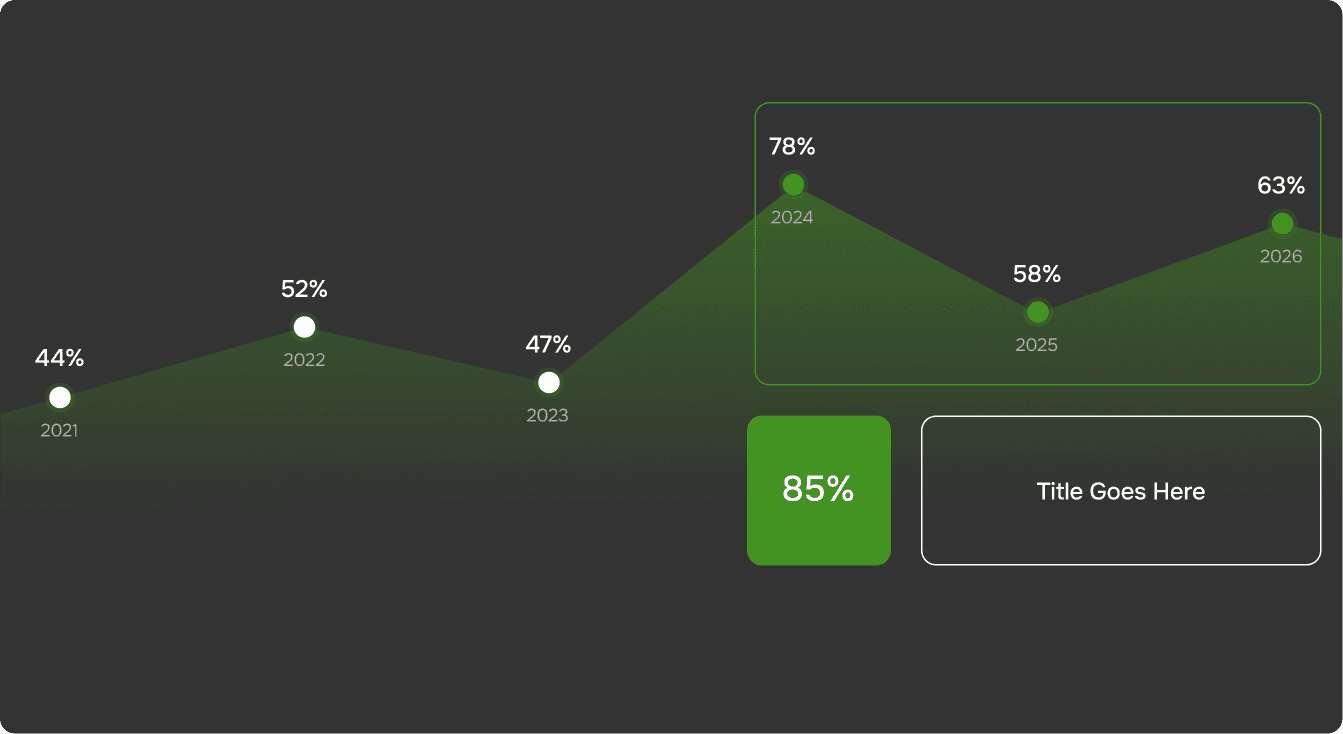Viewport: 1343px width, 734px height.
Task: Select the 2021 year label
Action: coord(59,432)
